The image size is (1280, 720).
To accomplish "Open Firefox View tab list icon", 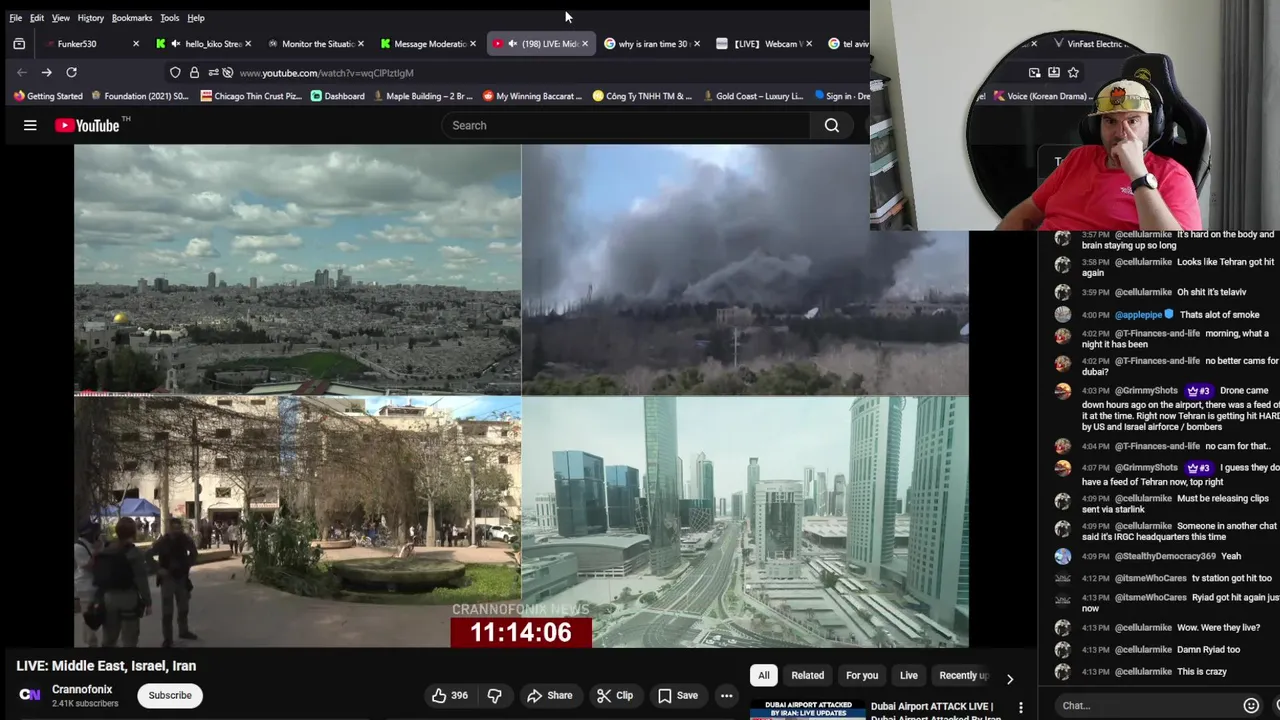I will pyautogui.click(x=18, y=44).
